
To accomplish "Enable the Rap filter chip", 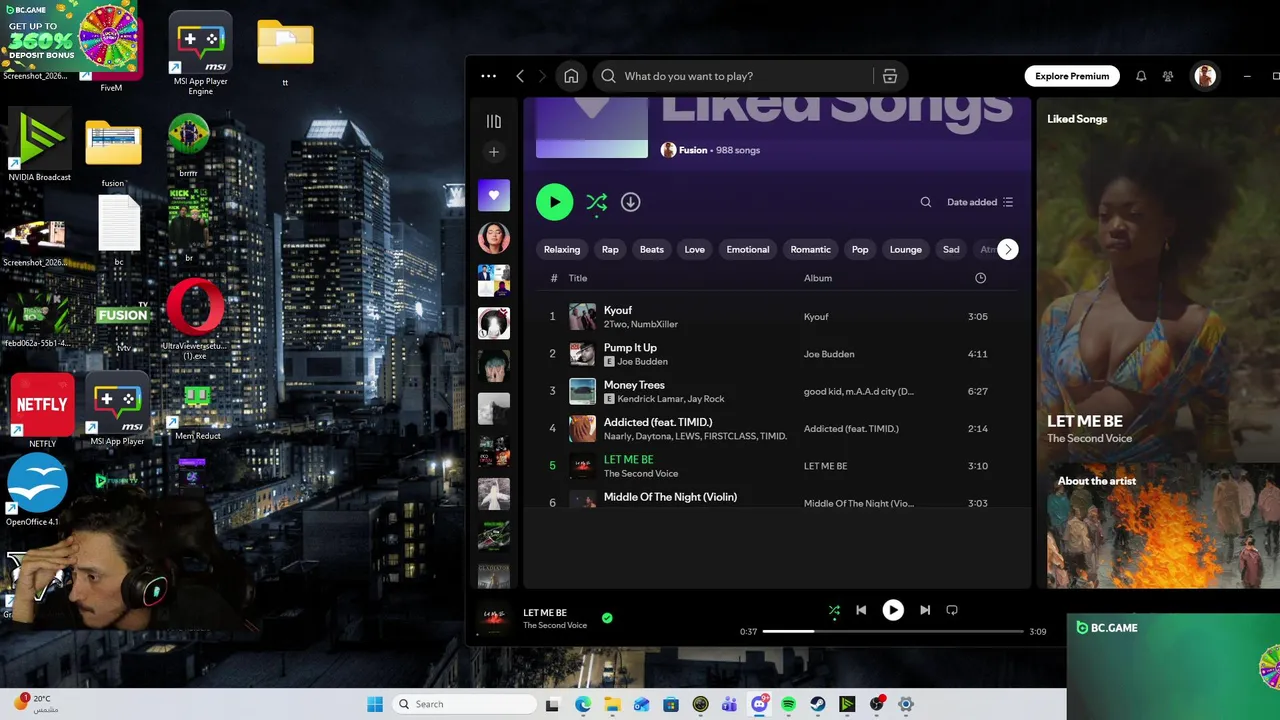I will [x=610, y=249].
